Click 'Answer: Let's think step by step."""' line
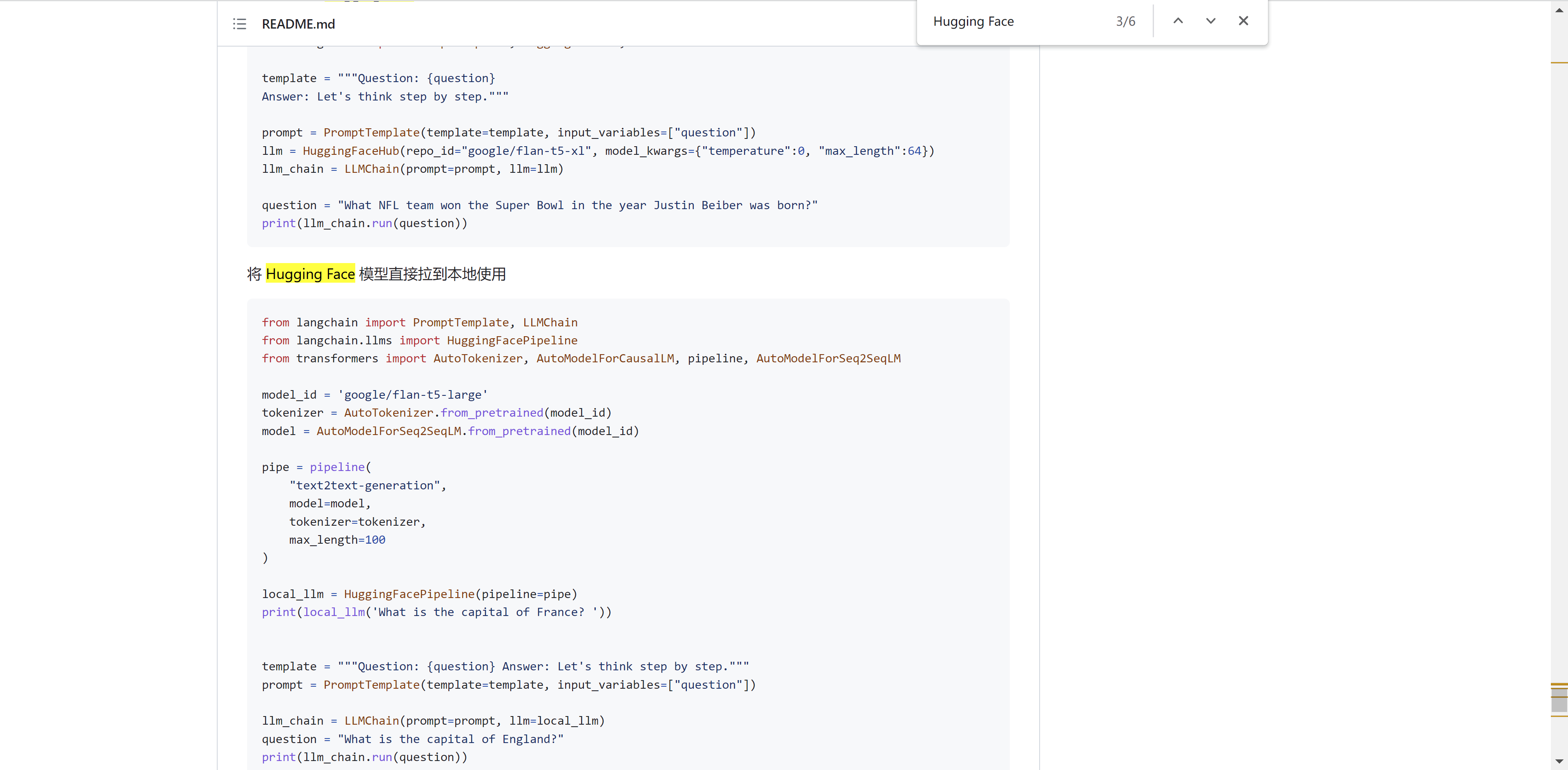The image size is (1568, 770). coord(385,97)
